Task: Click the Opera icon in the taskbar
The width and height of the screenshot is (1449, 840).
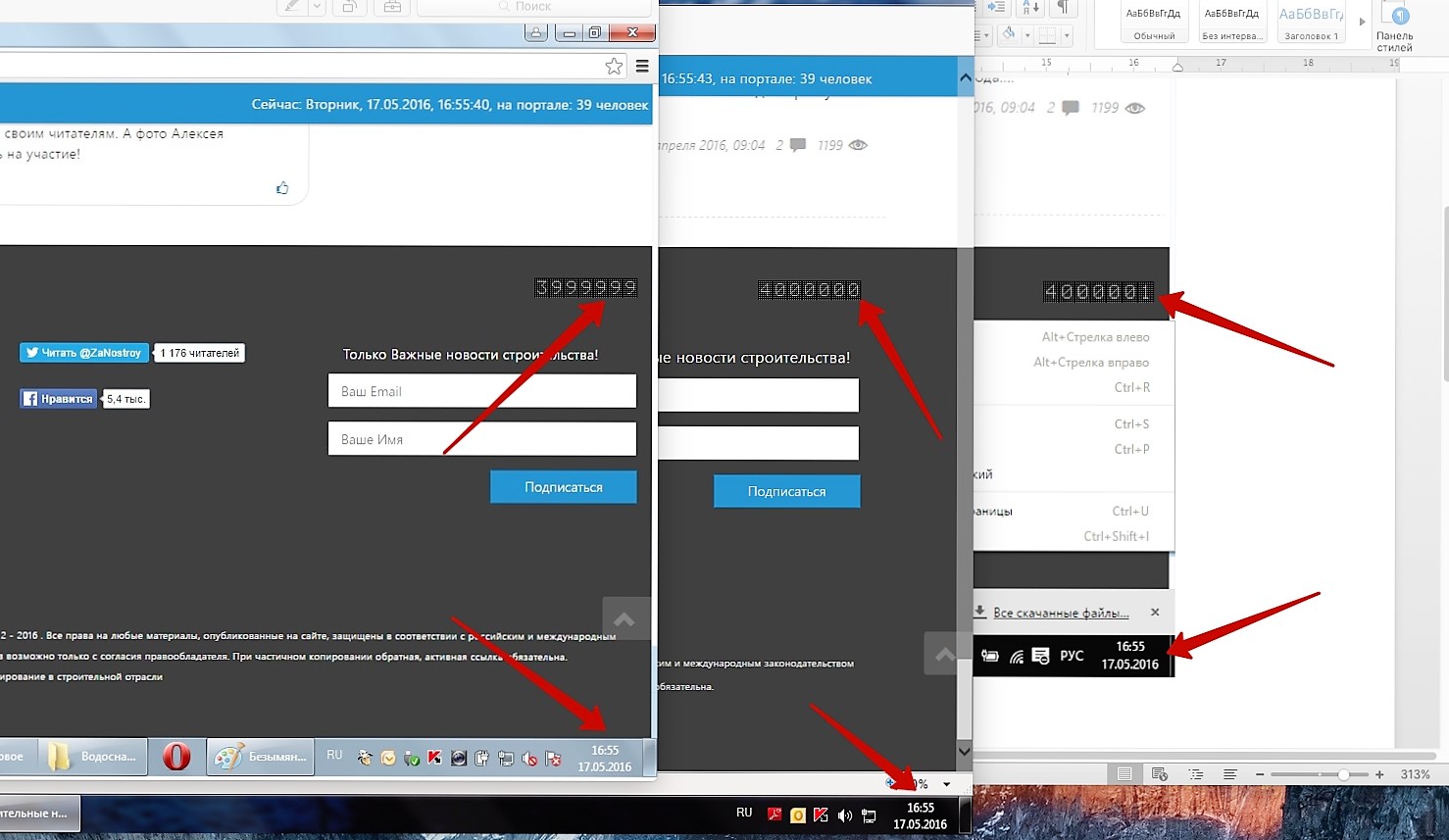Action: 176,757
